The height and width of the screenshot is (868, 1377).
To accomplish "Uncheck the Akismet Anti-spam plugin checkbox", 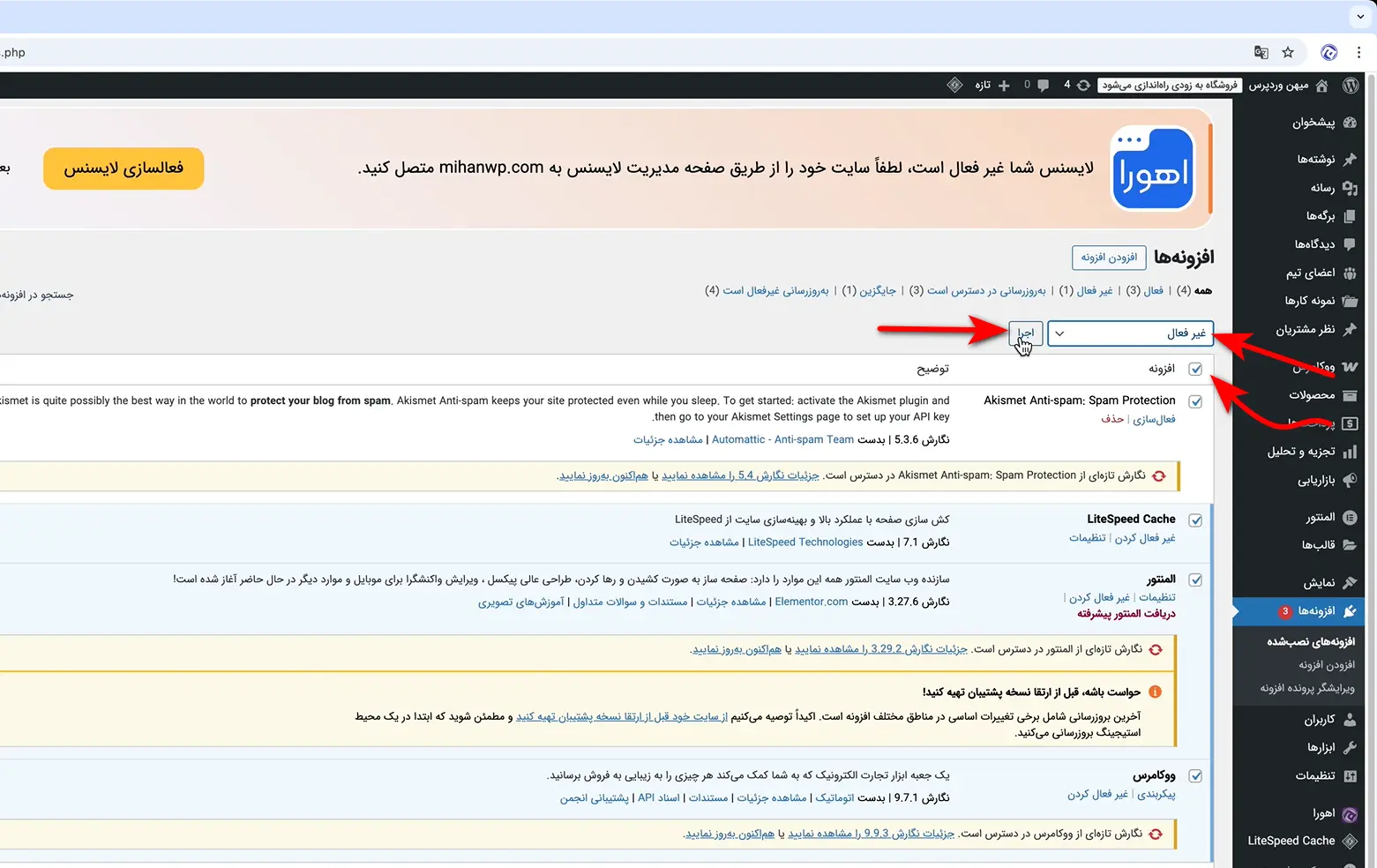I will tap(1195, 401).
